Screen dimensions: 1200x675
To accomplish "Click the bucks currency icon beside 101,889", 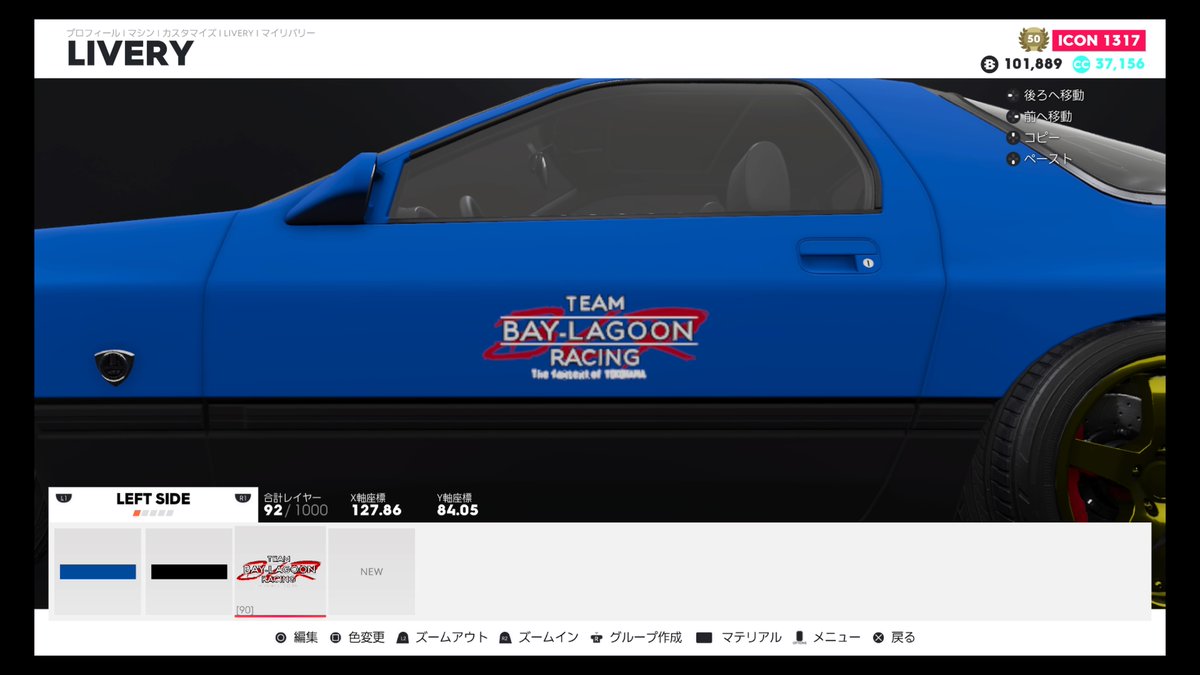I will point(989,64).
